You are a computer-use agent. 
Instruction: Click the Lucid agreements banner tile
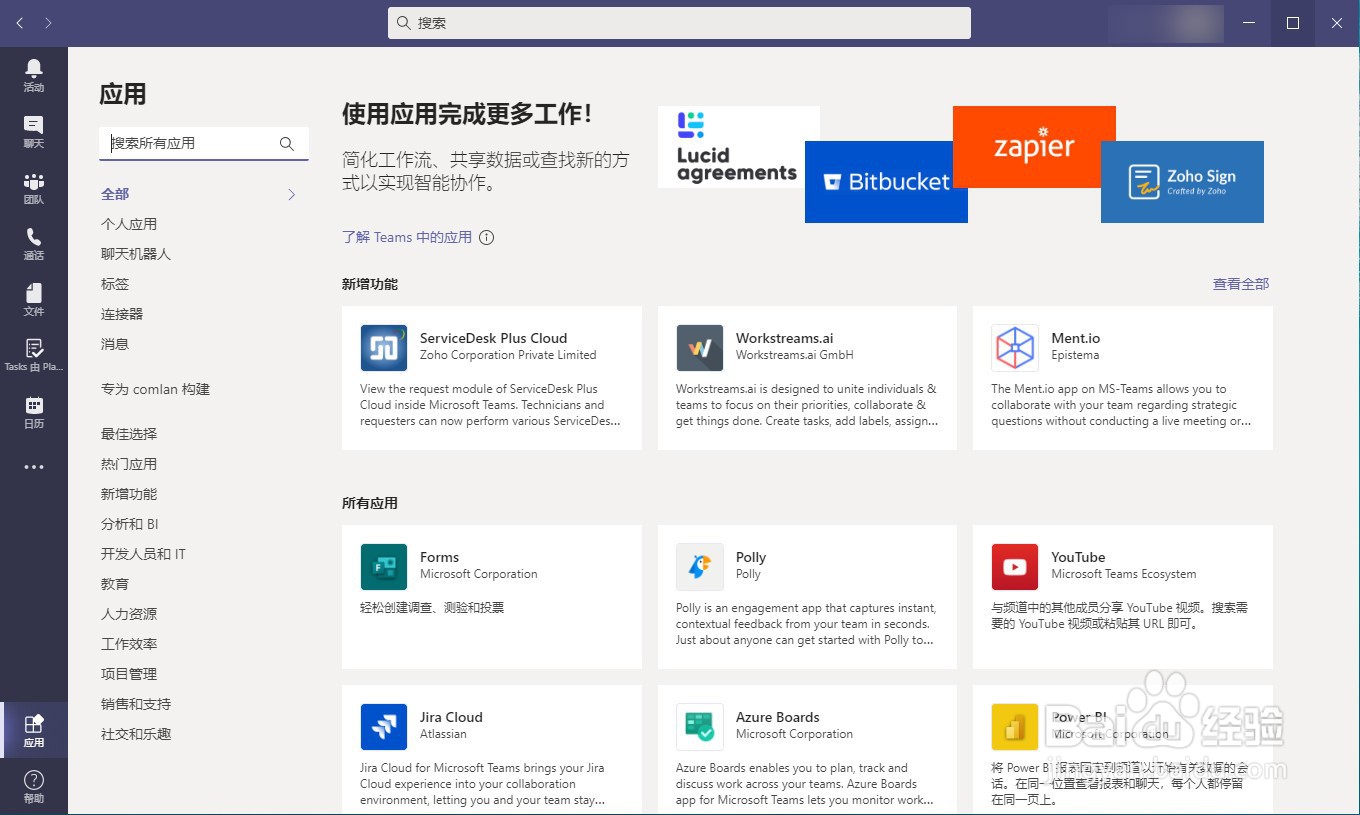[738, 147]
